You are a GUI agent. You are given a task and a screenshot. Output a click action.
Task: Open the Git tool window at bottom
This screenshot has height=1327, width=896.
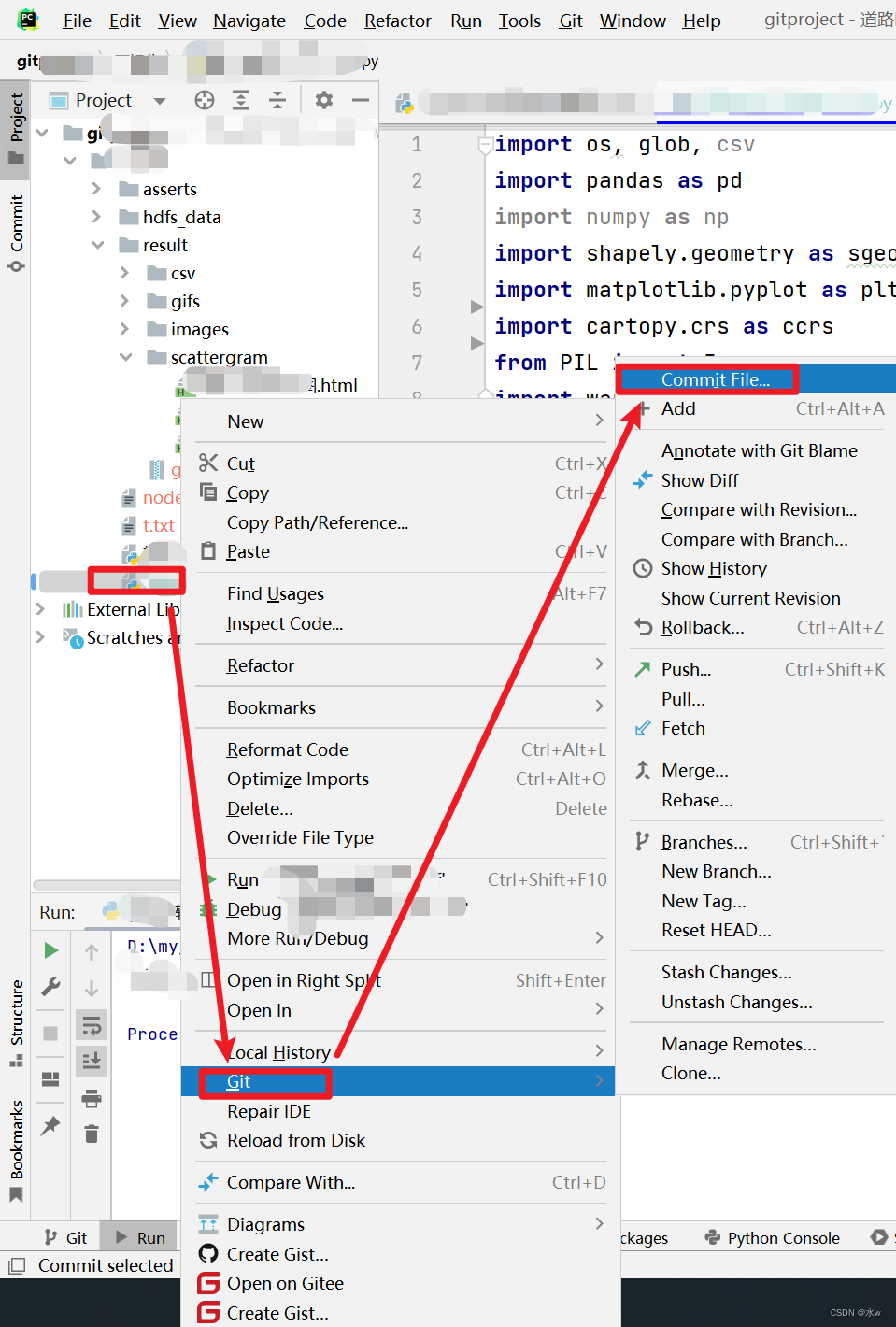[x=65, y=1237]
